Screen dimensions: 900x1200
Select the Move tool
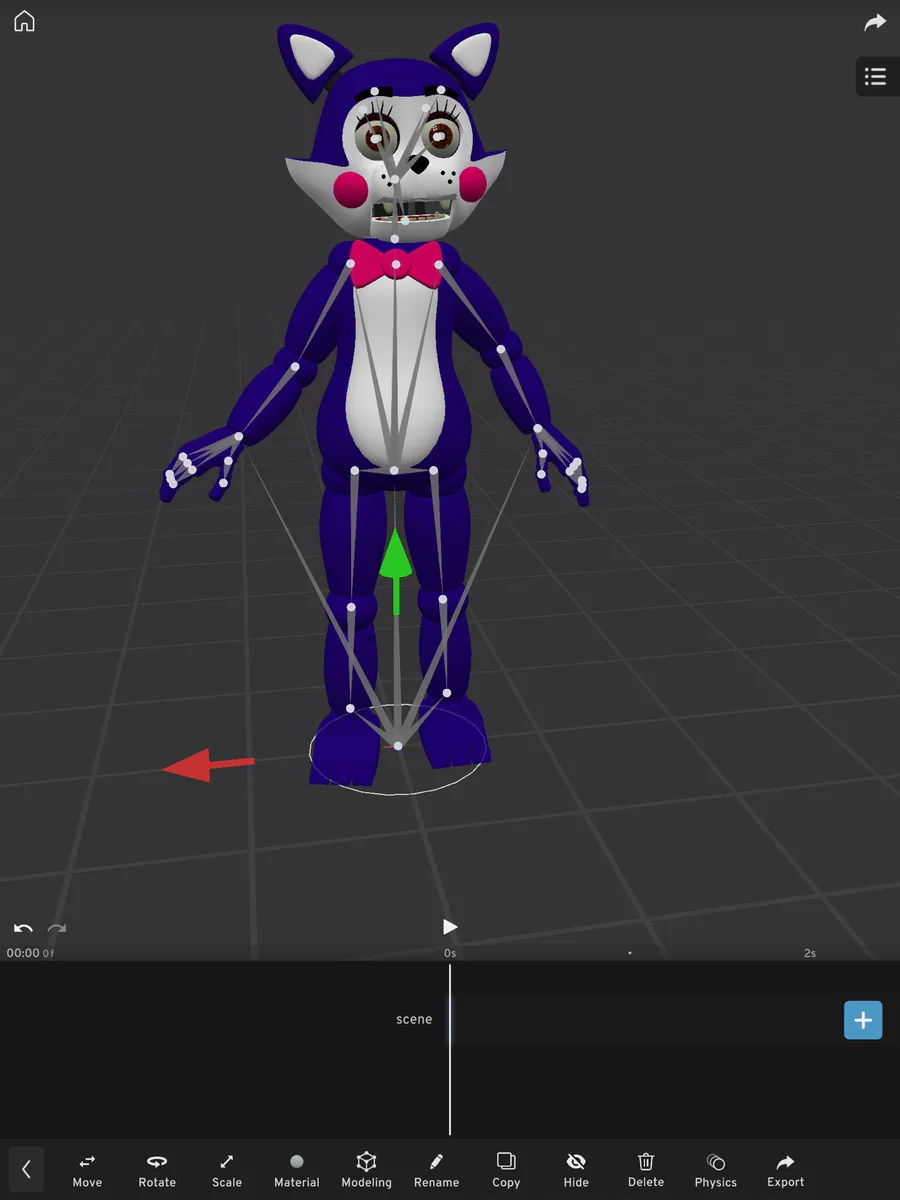click(x=87, y=1170)
